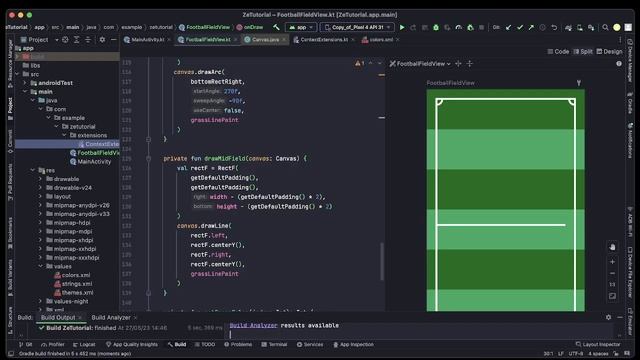640x360 pixels.
Task: Click the preview warning info icon
Action: coord(619,64)
